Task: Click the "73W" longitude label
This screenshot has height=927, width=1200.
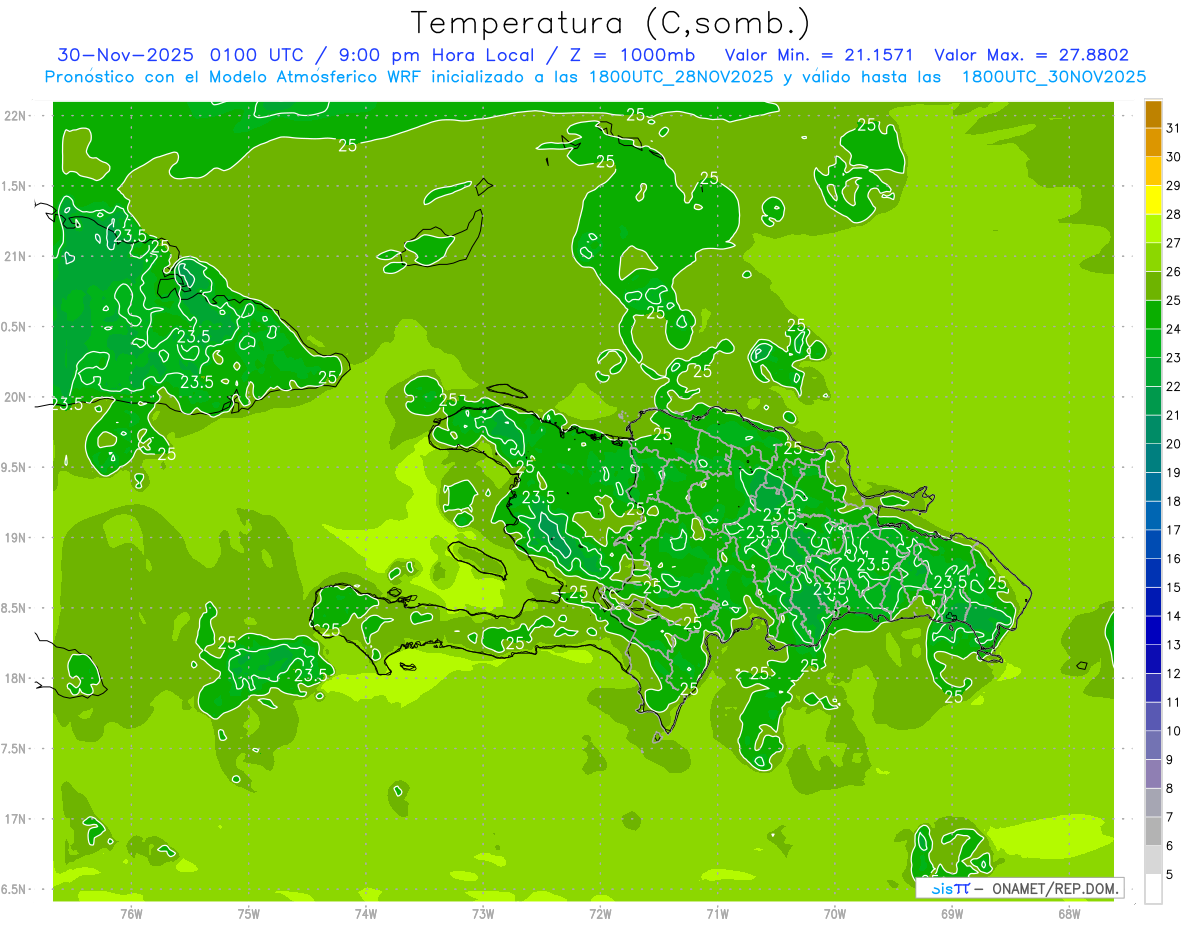Action: point(483,915)
